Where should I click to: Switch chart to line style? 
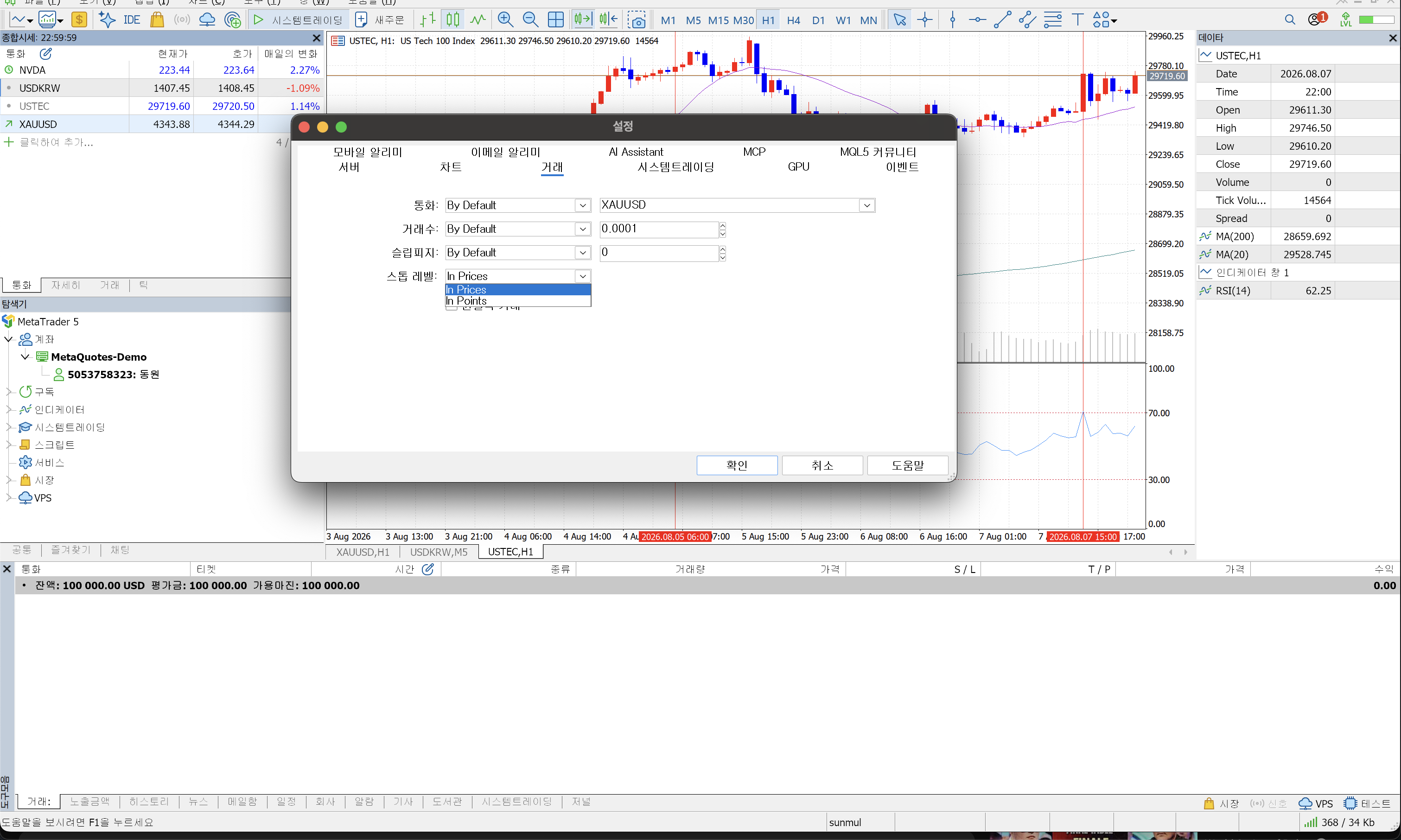click(x=478, y=20)
